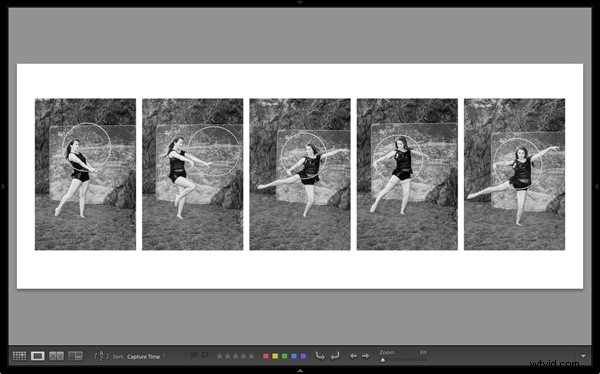This screenshot has width=600, height=374.
Task: Flag photo as pick
Action: (194, 356)
